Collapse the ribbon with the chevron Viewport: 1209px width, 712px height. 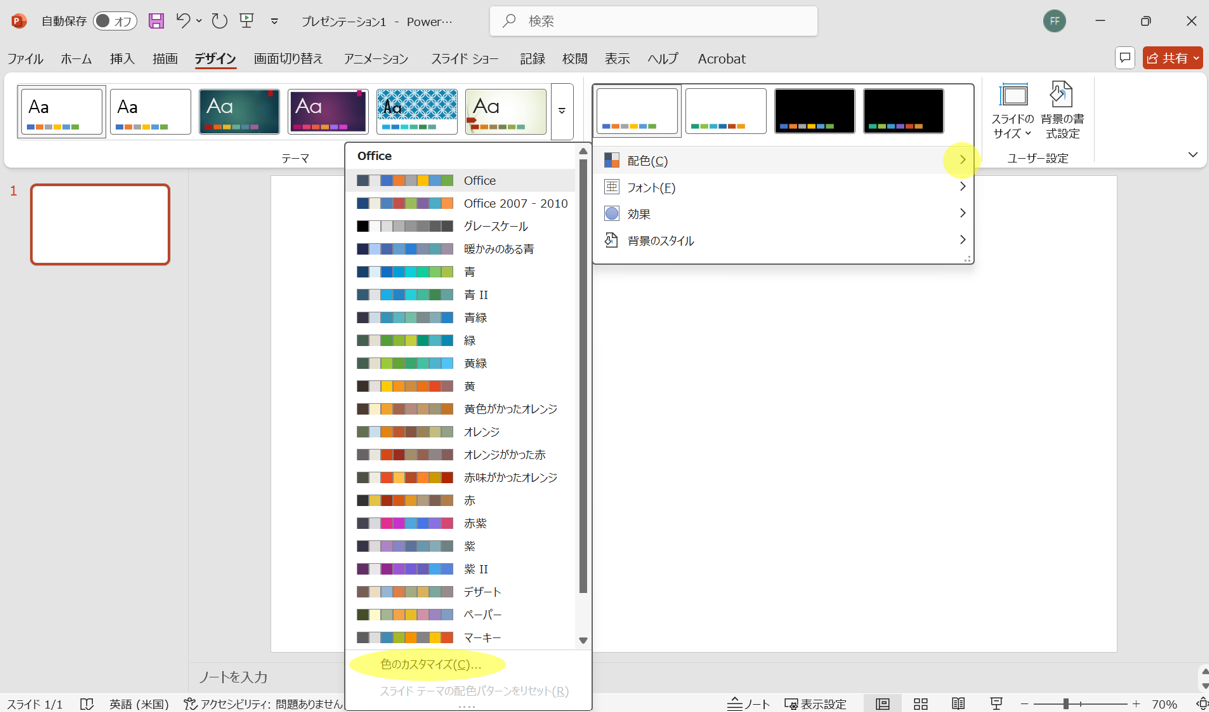point(1192,155)
